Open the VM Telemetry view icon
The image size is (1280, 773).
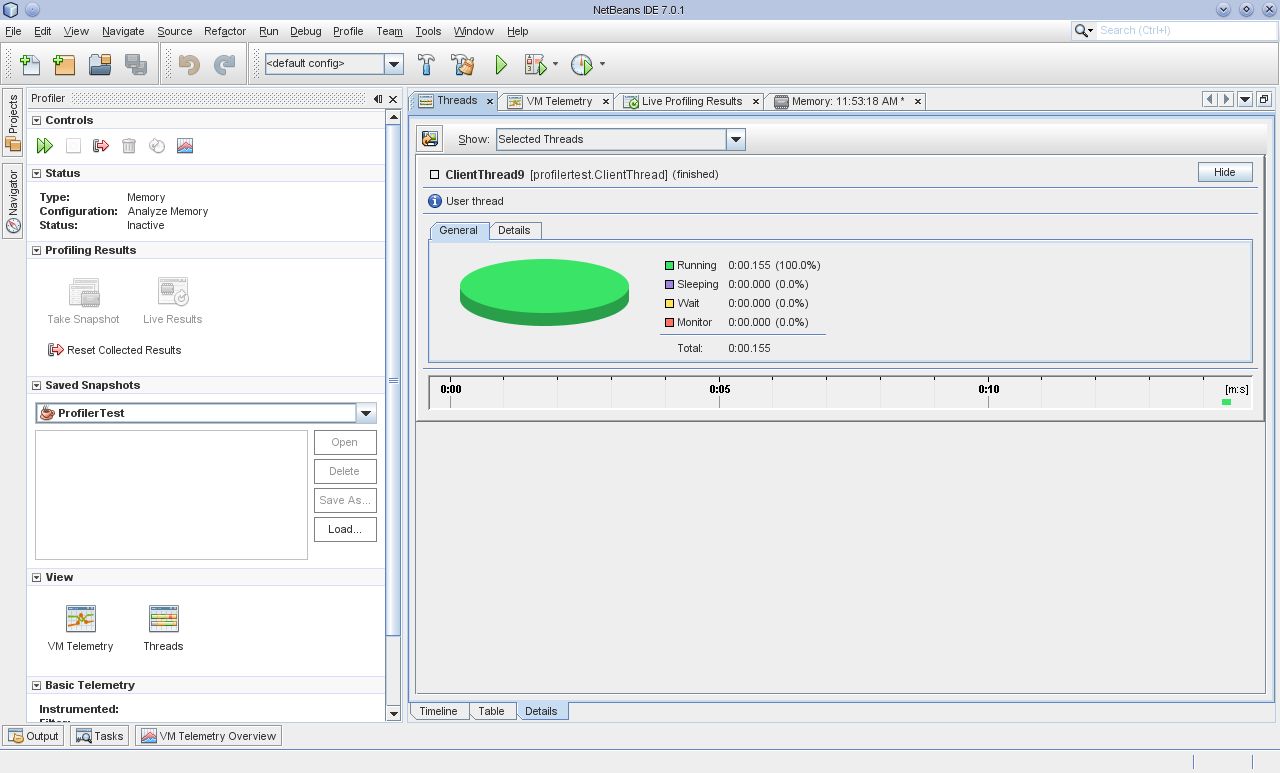[81, 619]
